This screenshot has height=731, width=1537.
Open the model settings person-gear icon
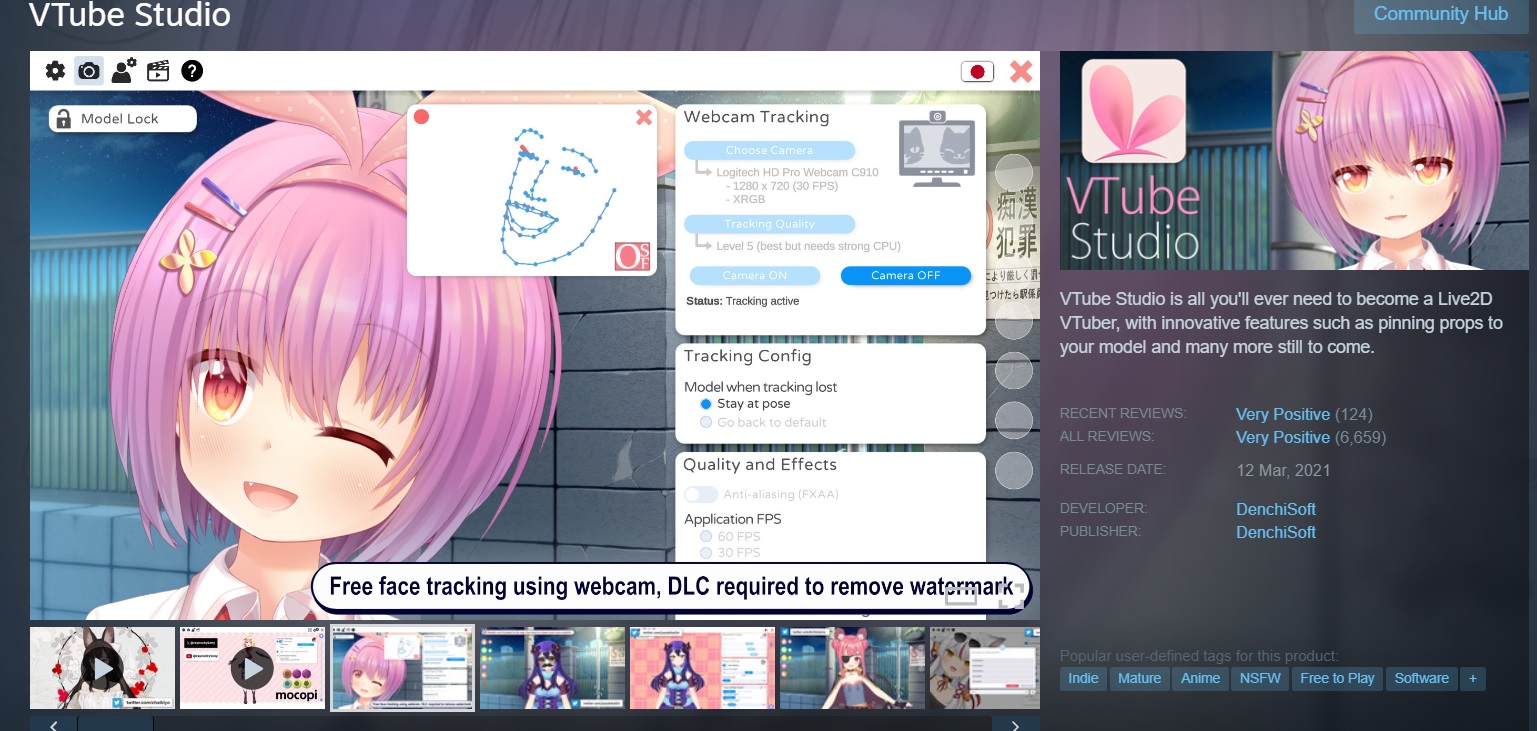click(124, 71)
